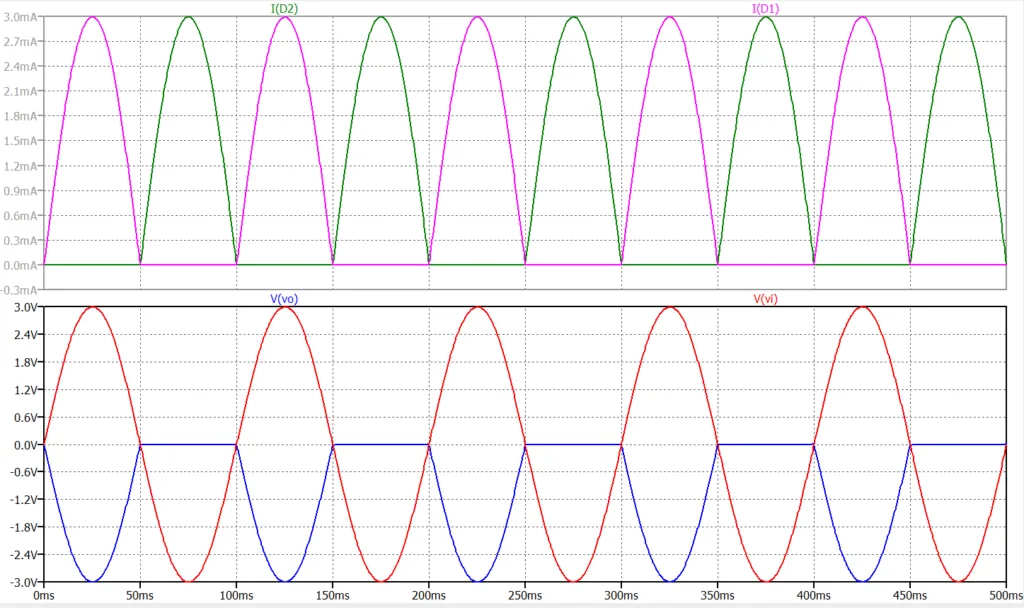Select the 2.4V voltage axis label
Screen dimensions: 1024x608
tap(24, 334)
